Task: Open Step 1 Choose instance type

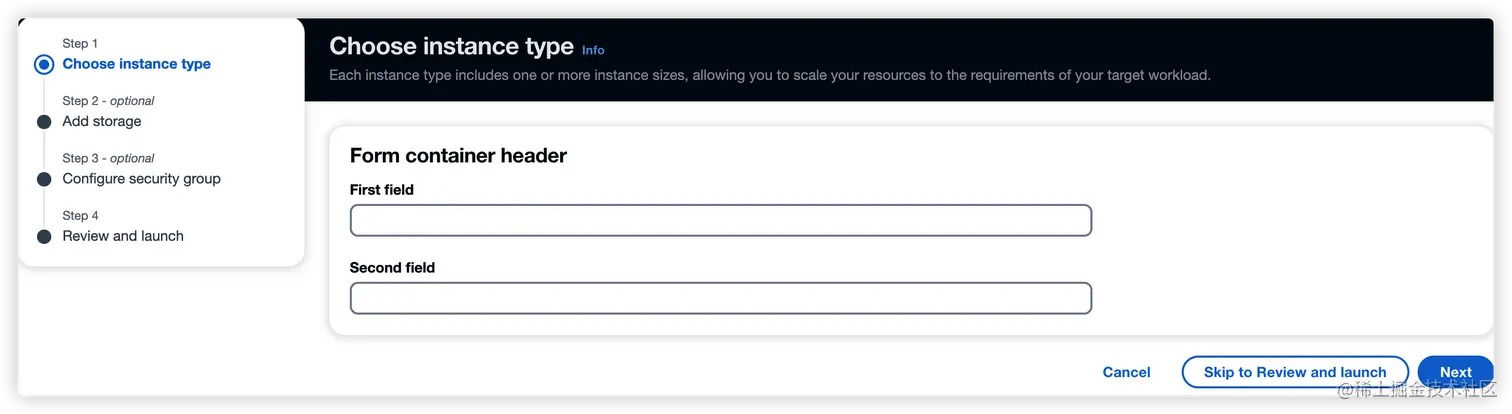Action: click(136, 64)
